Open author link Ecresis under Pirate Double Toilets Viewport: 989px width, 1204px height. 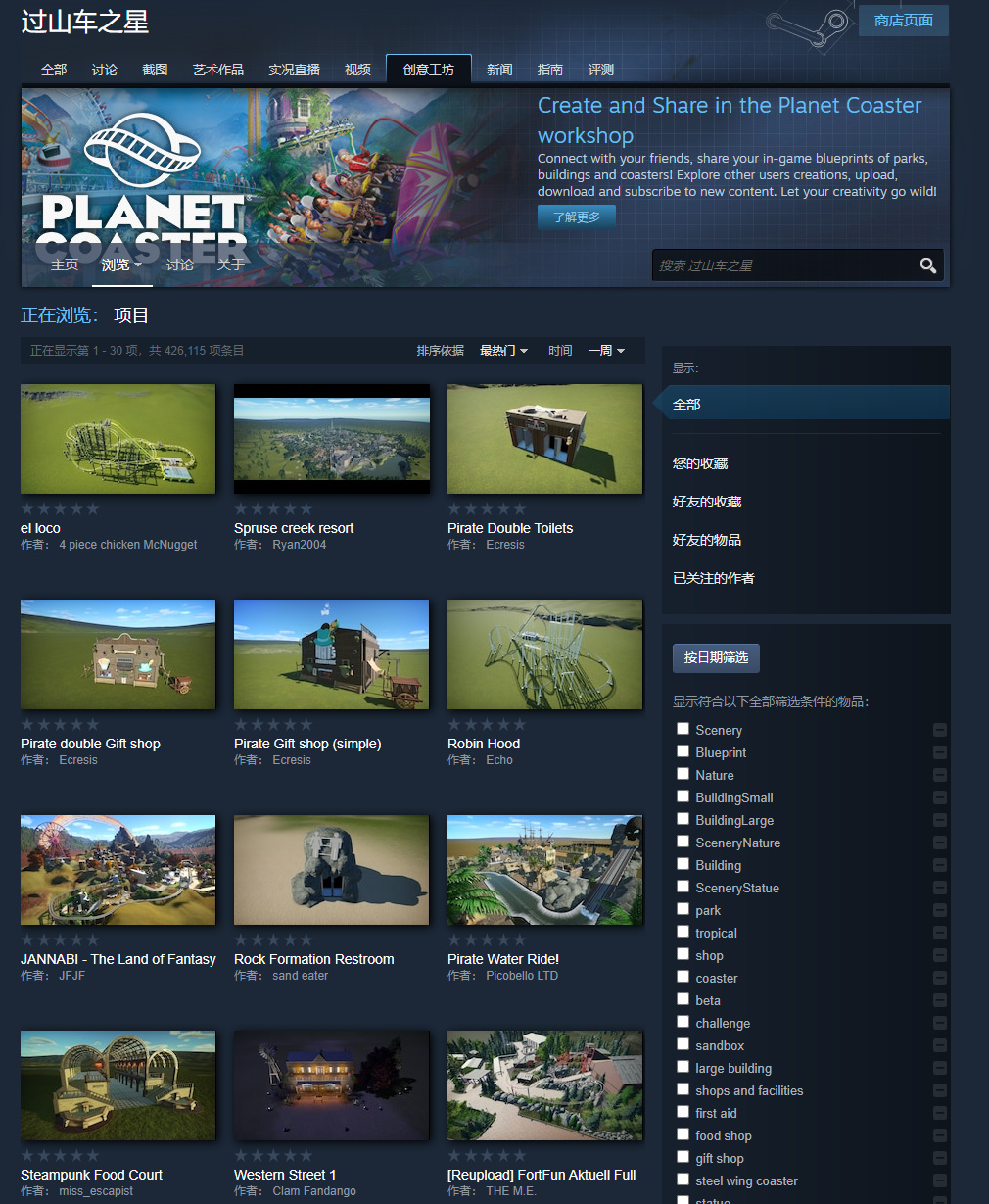(x=505, y=545)
